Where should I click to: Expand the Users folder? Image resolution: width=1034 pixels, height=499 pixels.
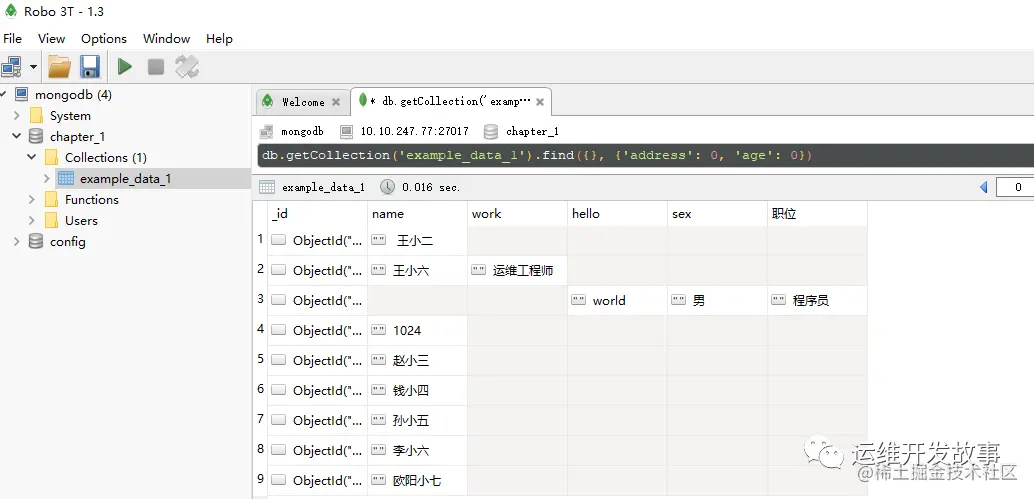tap(32, 221)
